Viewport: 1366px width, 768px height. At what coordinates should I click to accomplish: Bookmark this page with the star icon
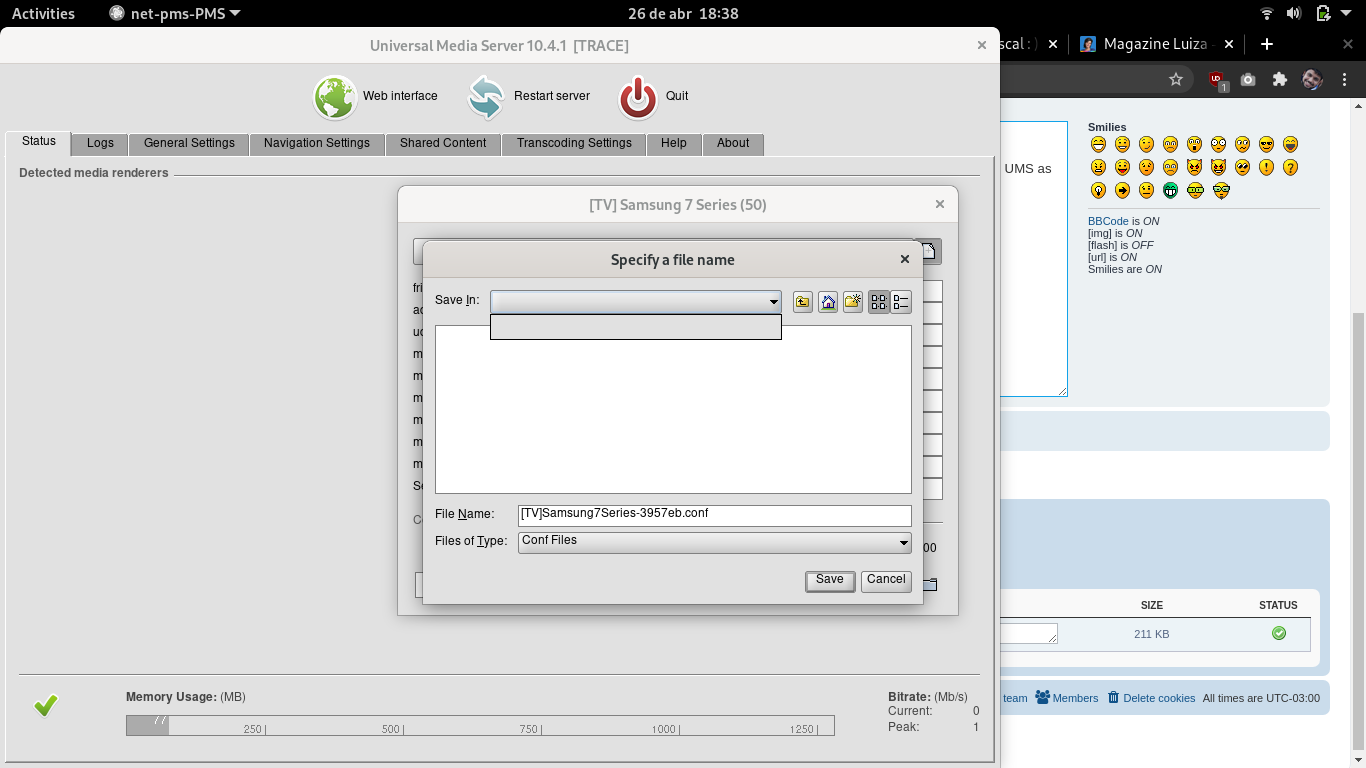pyautogui.click(x=1176, y=80)
